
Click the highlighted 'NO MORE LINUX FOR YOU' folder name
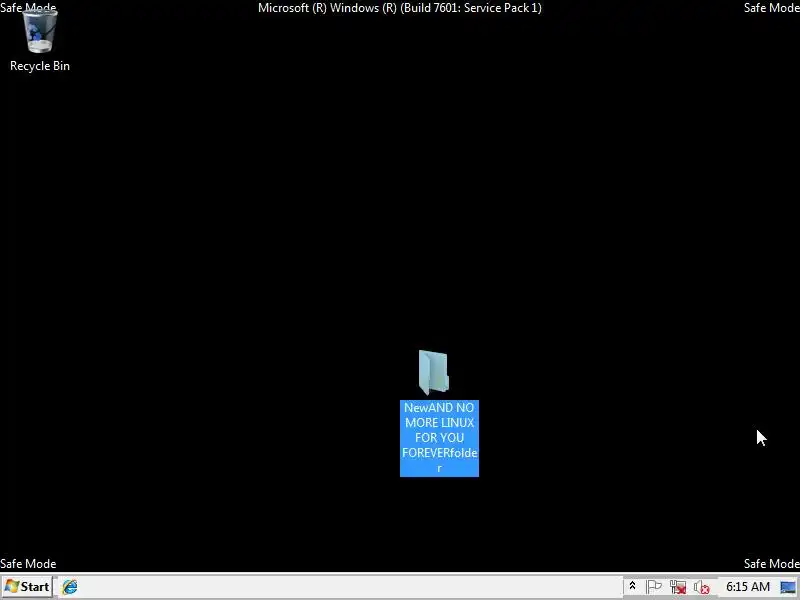439,438
